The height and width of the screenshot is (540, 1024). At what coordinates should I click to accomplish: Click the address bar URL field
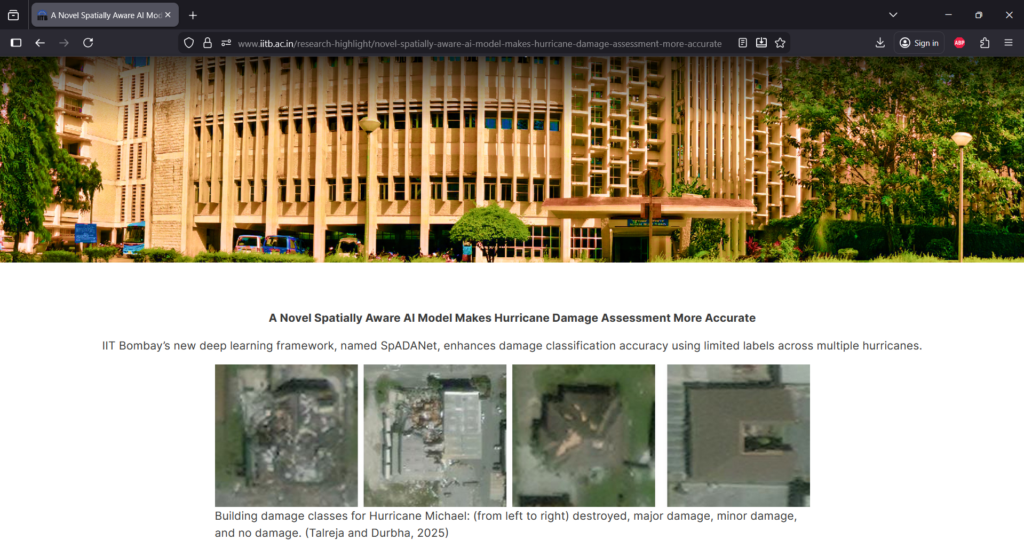pos(480,43)
